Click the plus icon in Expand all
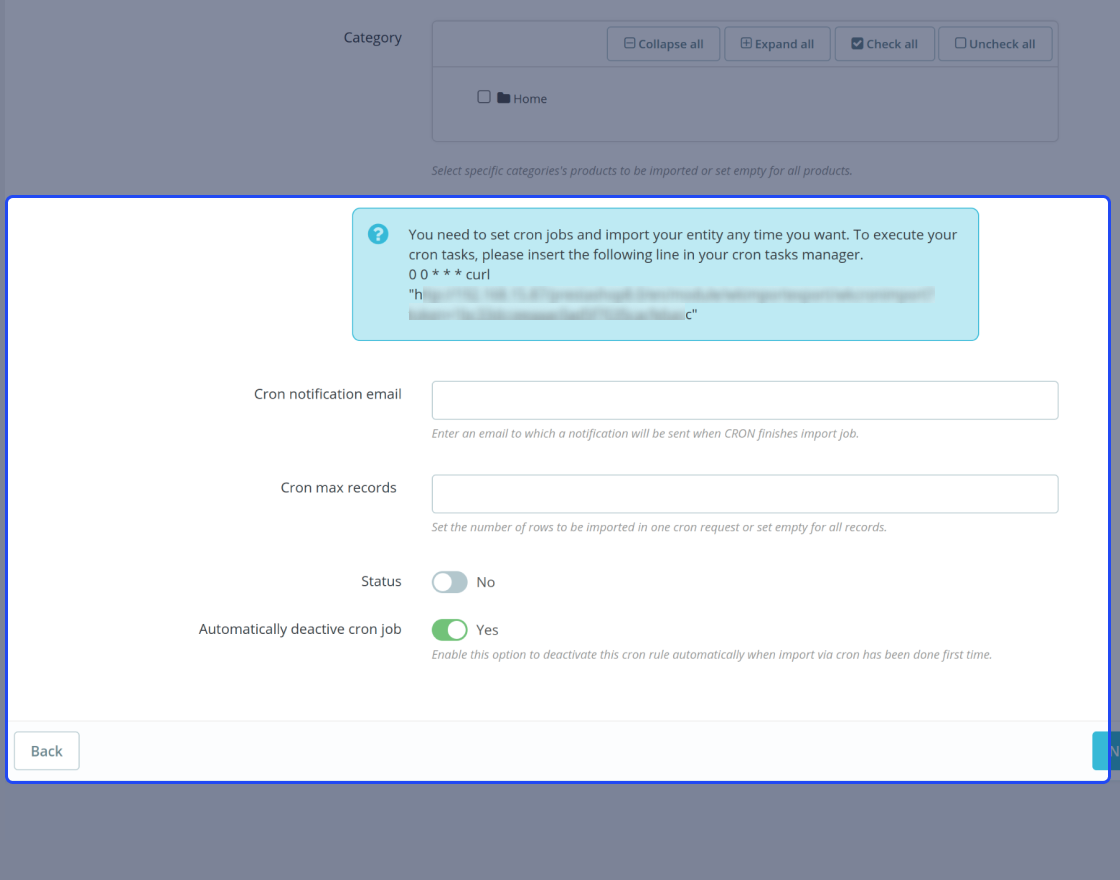Image resolution: width=1120 pixels, height=880 pixels. tap(746, 44)
